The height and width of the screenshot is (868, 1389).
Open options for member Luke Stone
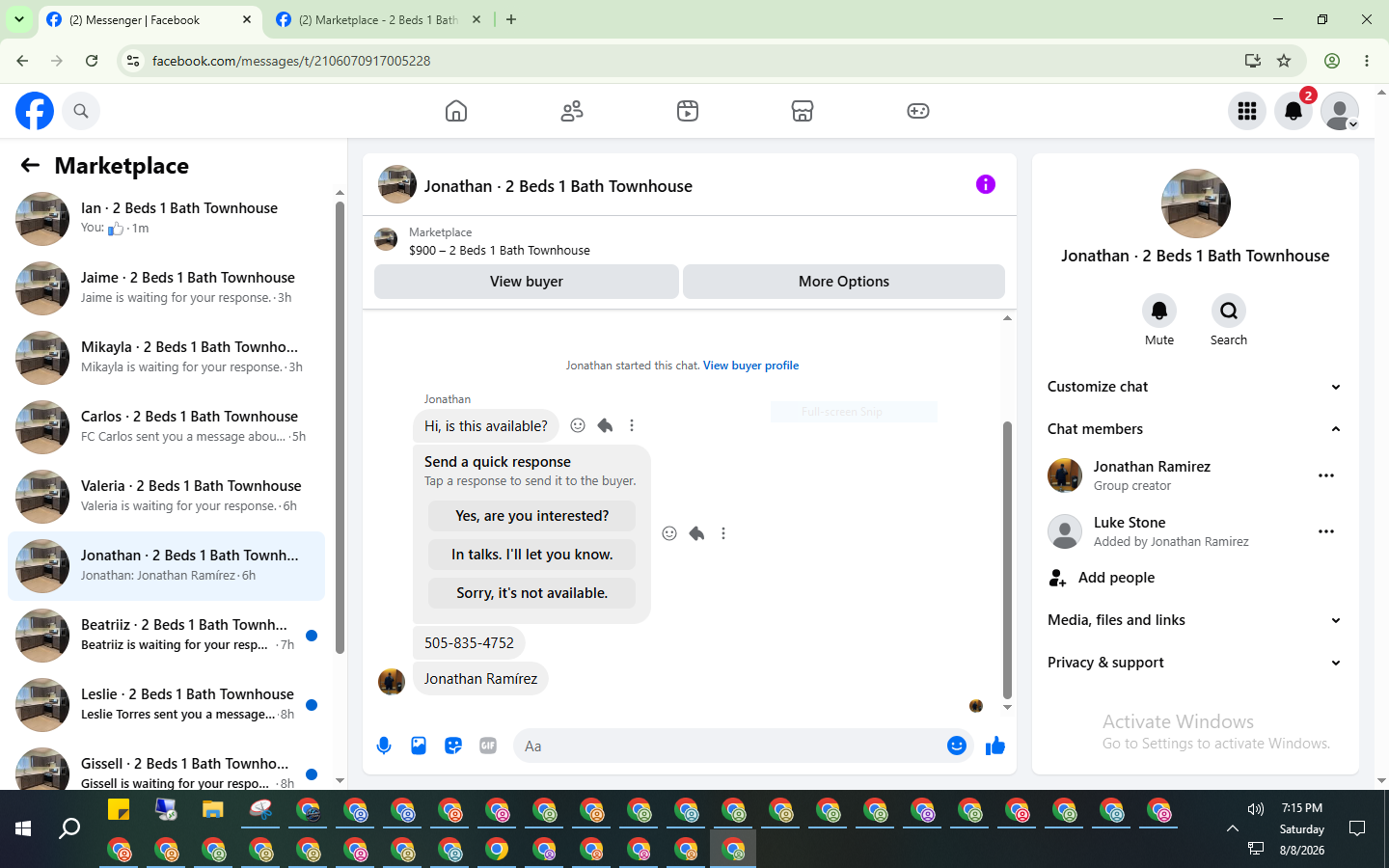[1326, 531]
